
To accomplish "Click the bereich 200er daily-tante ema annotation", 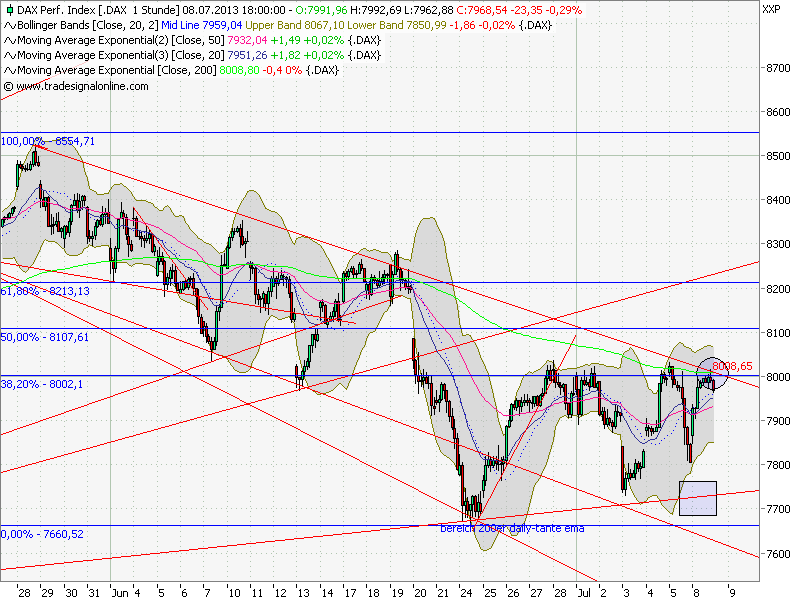I will click(x=512, y=529).
